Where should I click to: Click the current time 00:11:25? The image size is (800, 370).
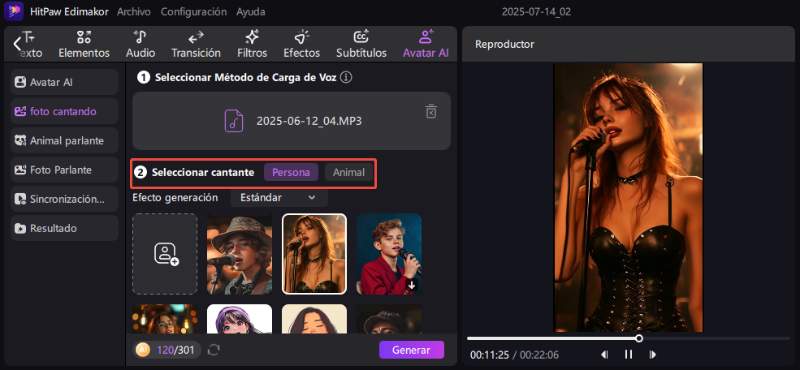(x=489, y=355)
